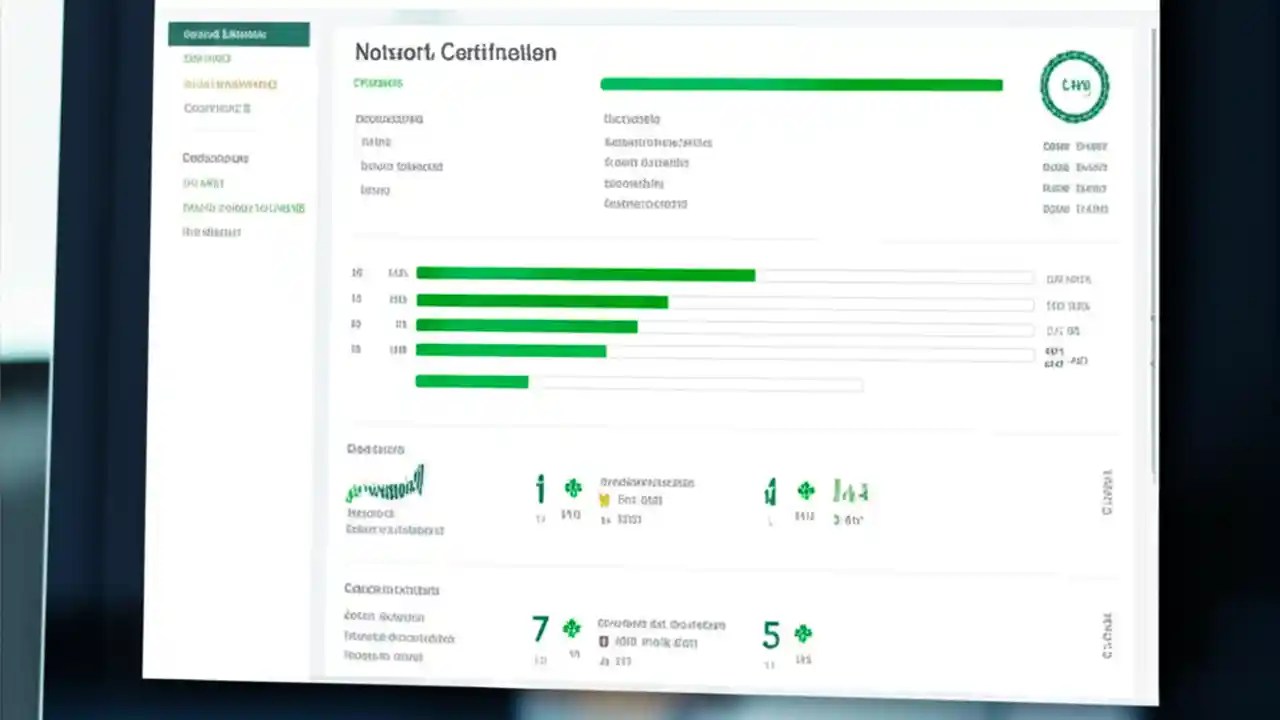Click the dark square icon near the 7 statistic

604,641
